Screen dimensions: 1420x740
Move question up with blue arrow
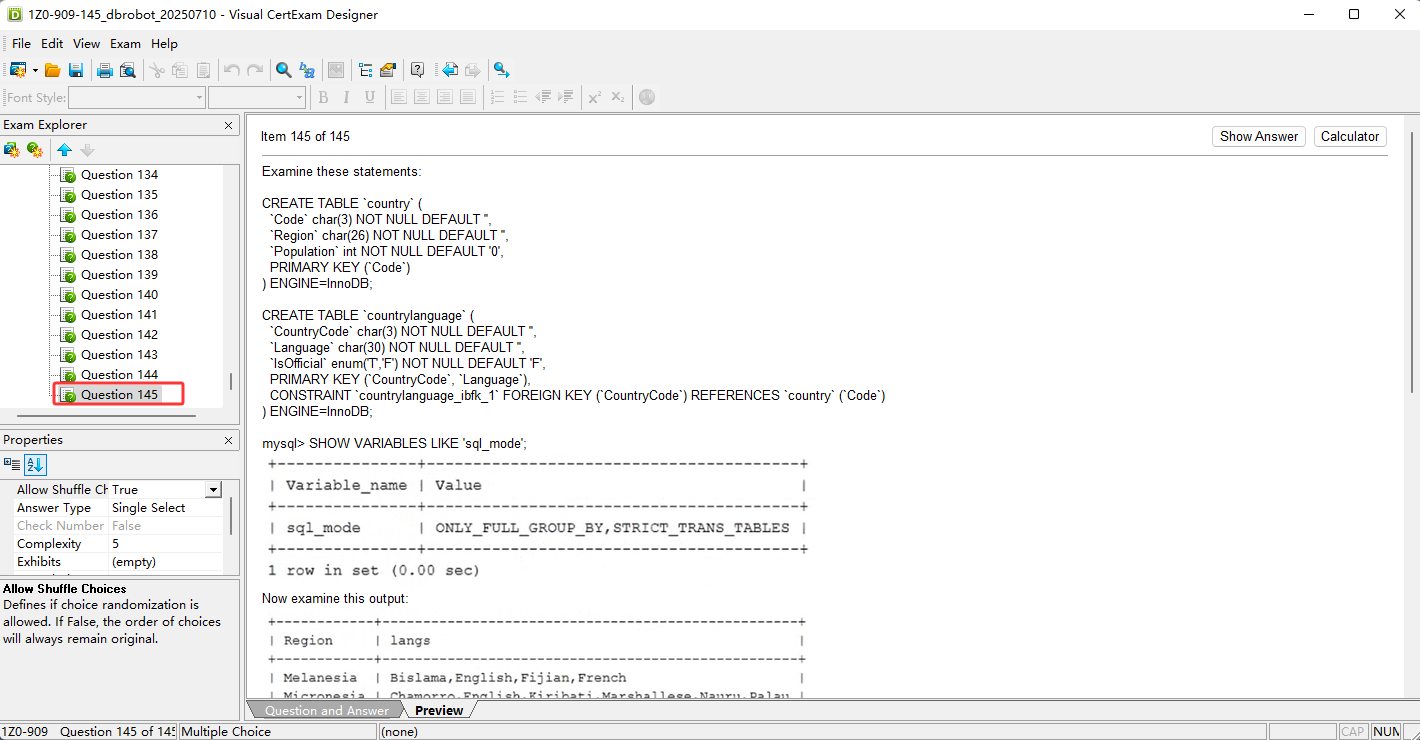point(64,150)
